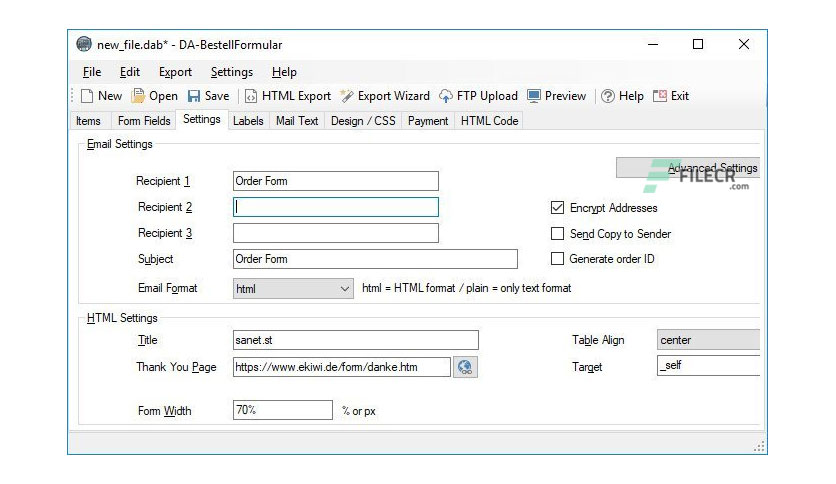The height and width of the screenshot is (484, 836).
Task: Open the Table Align combo box
Action: point(708,340)
